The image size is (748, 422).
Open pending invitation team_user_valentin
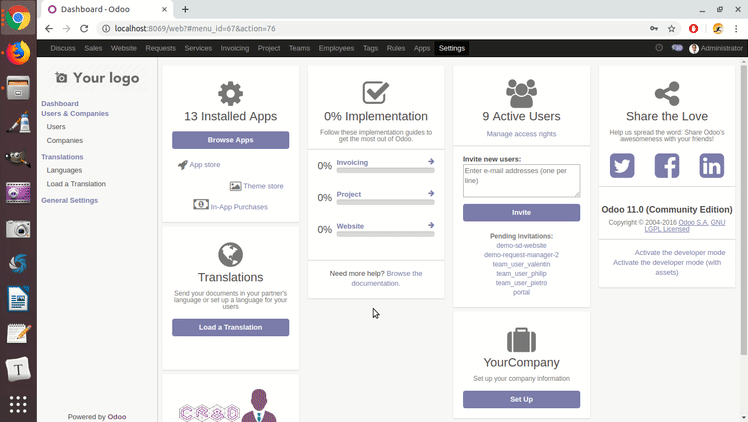tap(521, 264)
